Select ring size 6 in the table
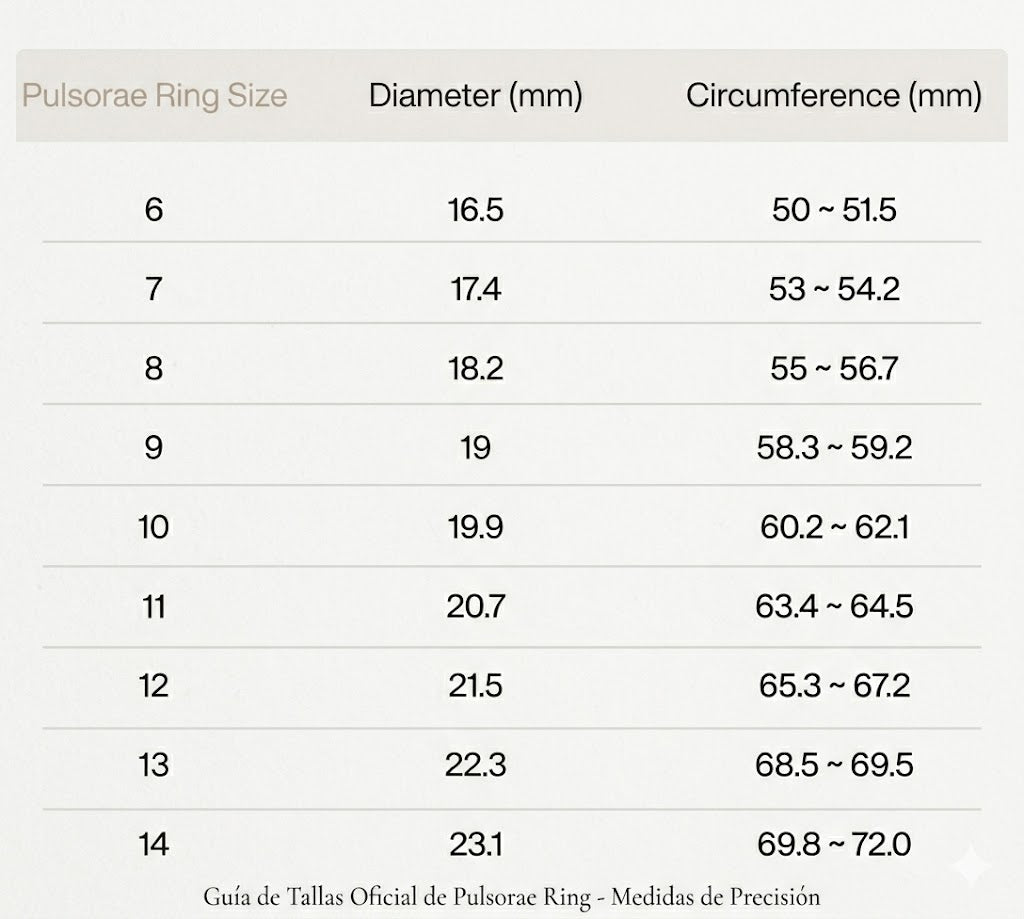 153,210
